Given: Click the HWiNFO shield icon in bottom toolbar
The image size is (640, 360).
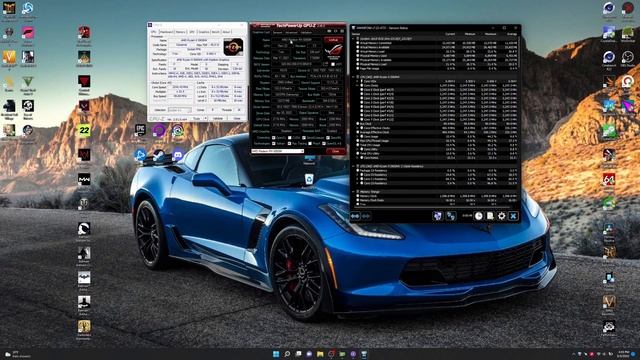Looking at the screenshot, I should [x=438, y=216].
